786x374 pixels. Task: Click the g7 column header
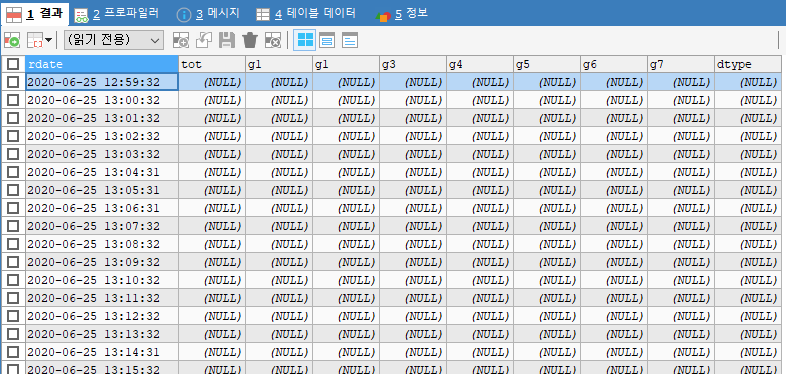pos(681,64)
